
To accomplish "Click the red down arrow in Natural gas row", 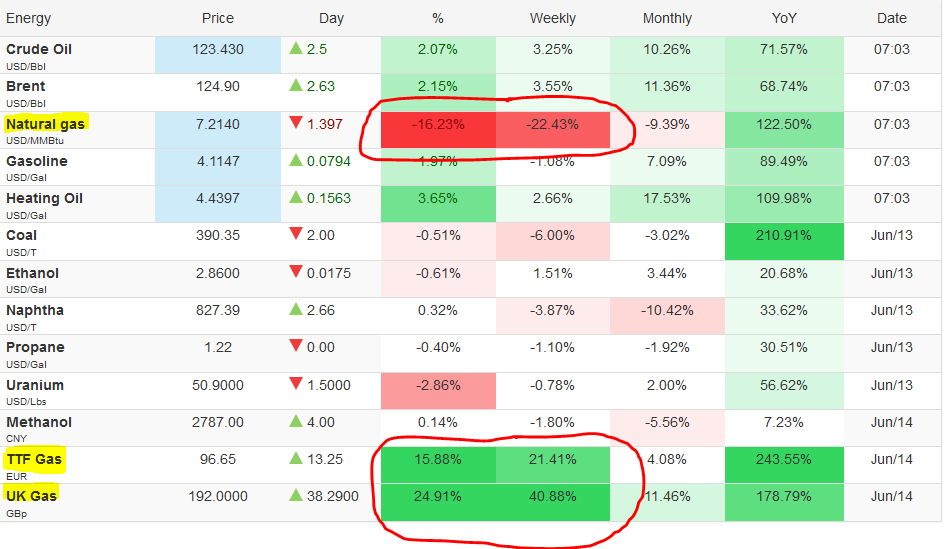I will 295,123.
